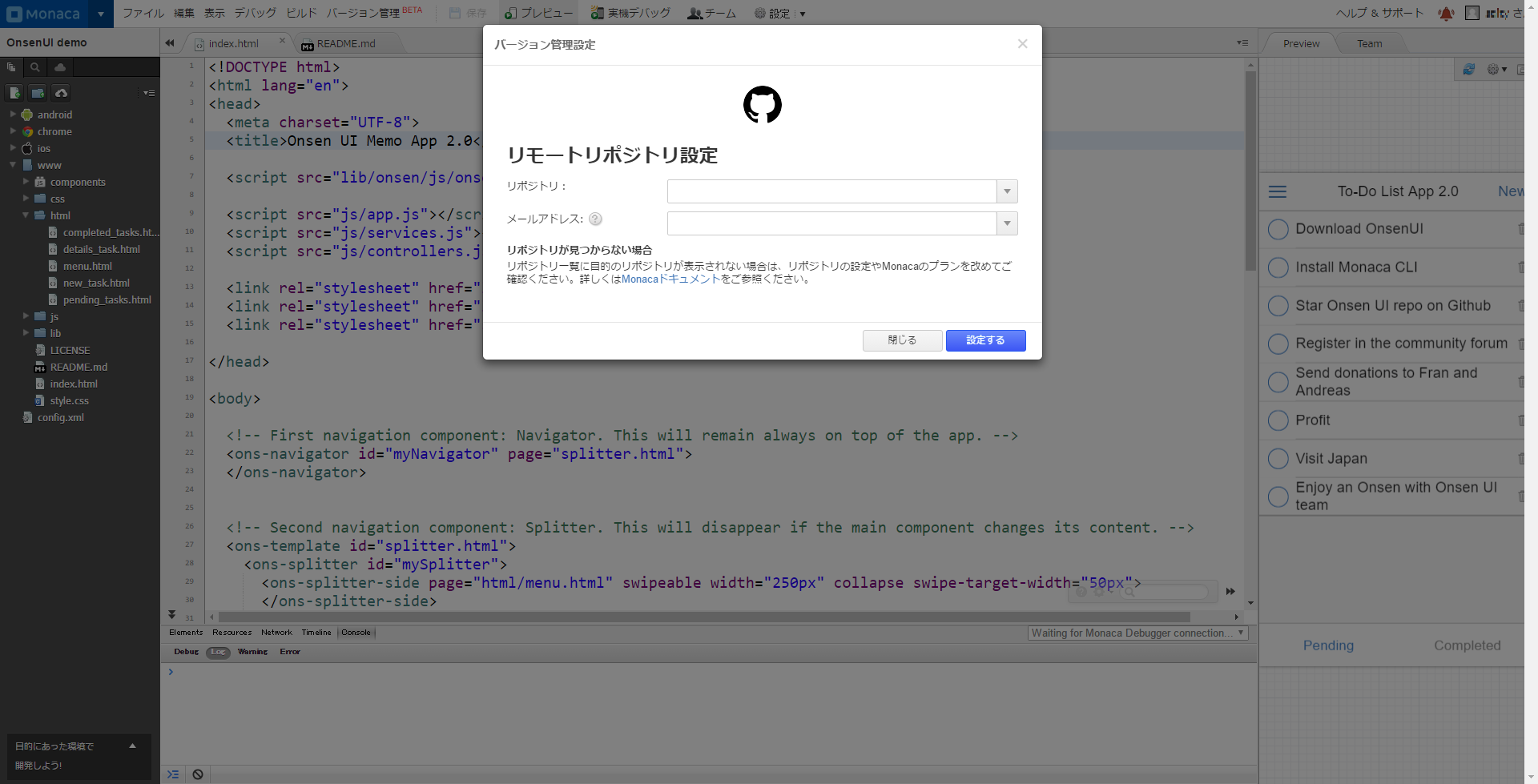Click the editor horizontal scrollbar
The image size is (1538, 784).
(x=704, y=617)
